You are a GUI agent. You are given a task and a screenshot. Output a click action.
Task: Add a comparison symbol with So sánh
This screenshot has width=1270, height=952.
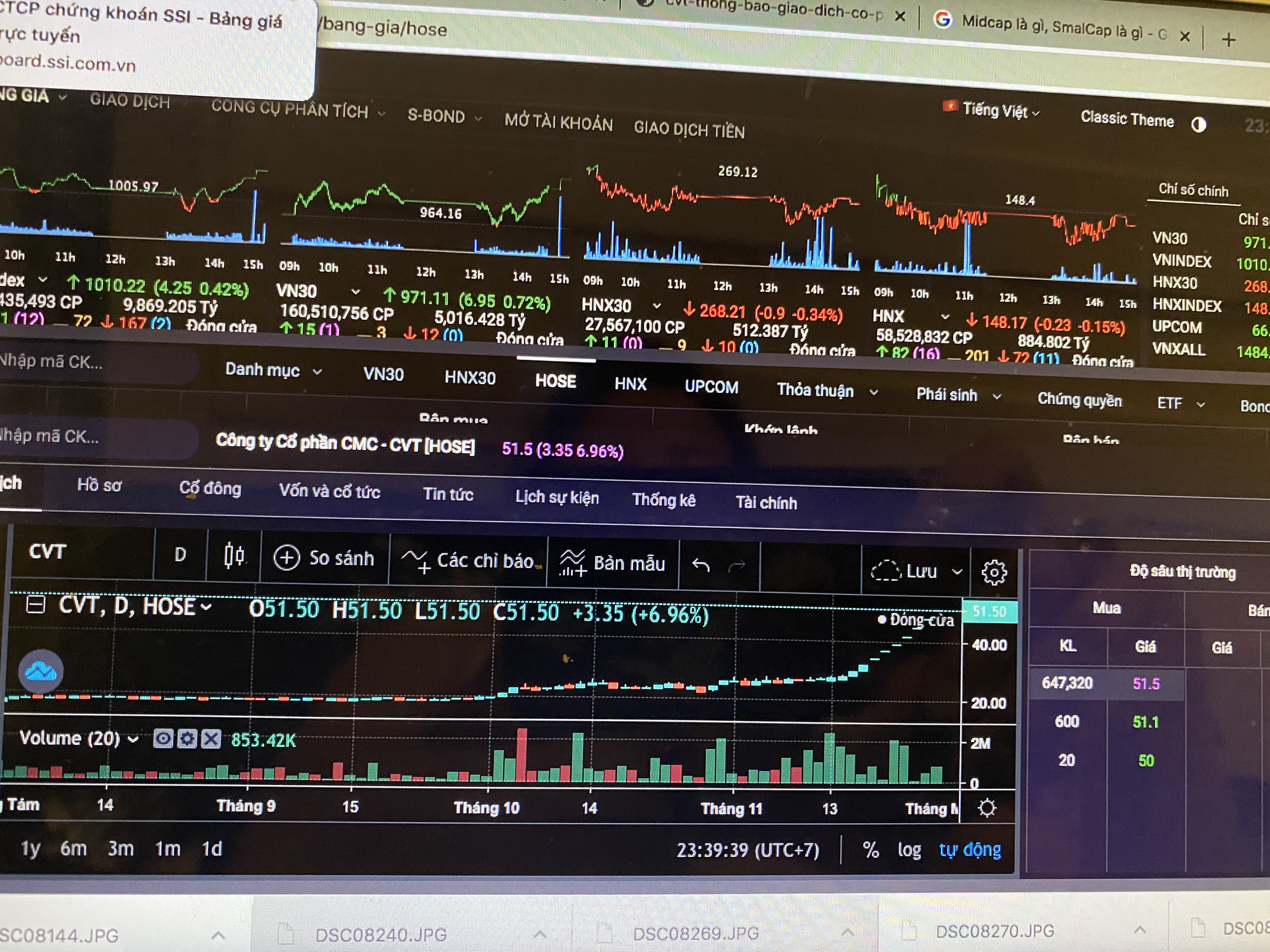[324, 558]
